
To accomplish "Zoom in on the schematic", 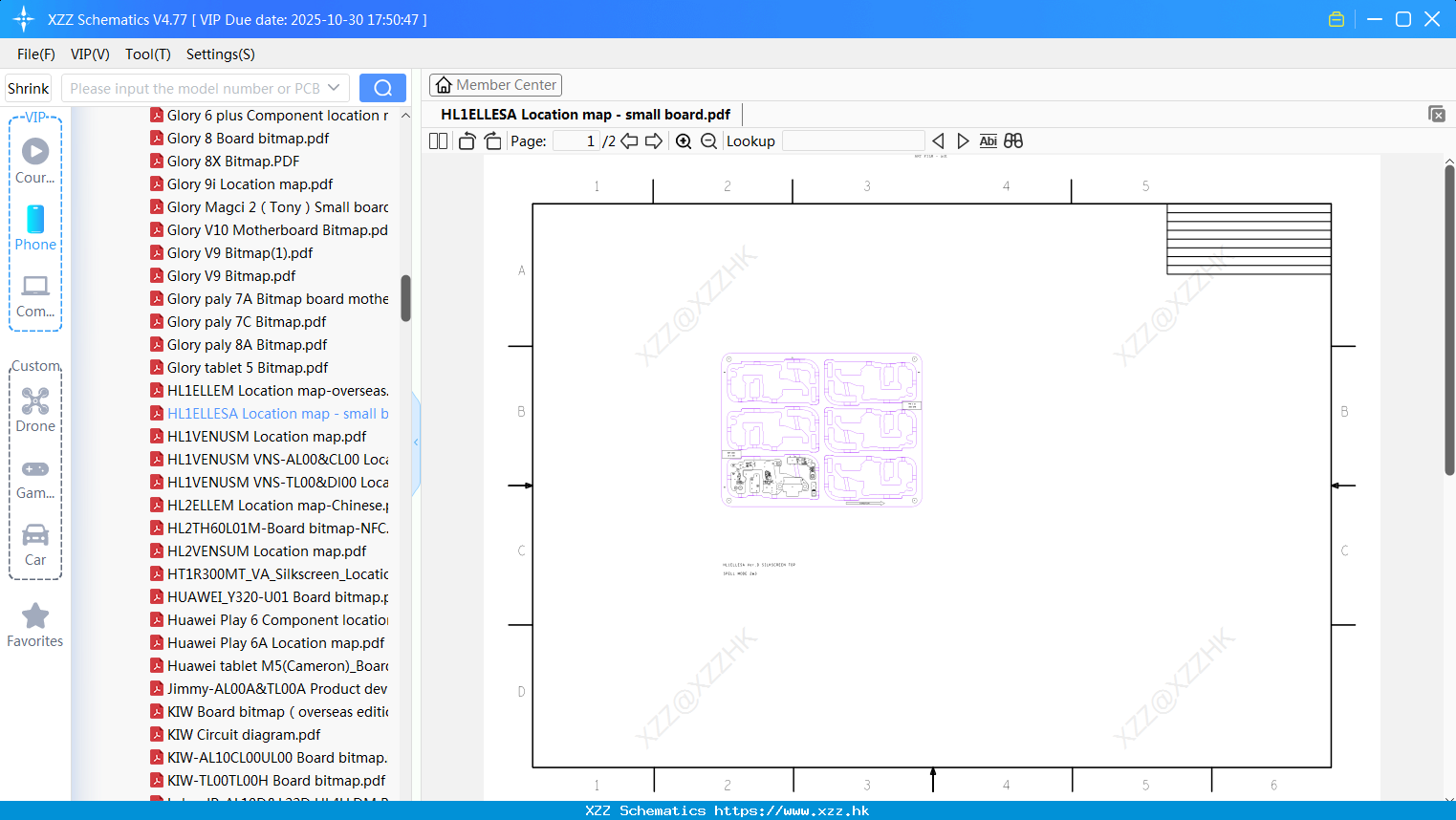I will (x=684, y=141).
